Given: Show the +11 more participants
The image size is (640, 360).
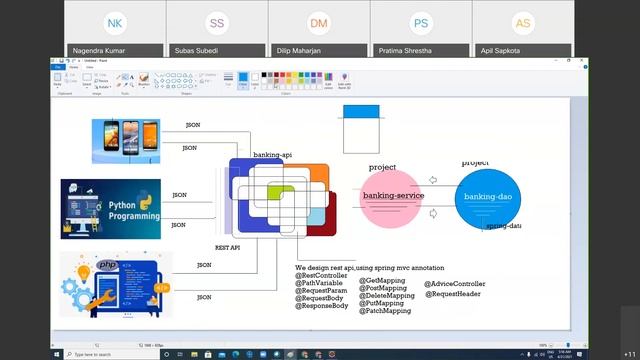Looking at the screenshot, I should pos(630,354).
